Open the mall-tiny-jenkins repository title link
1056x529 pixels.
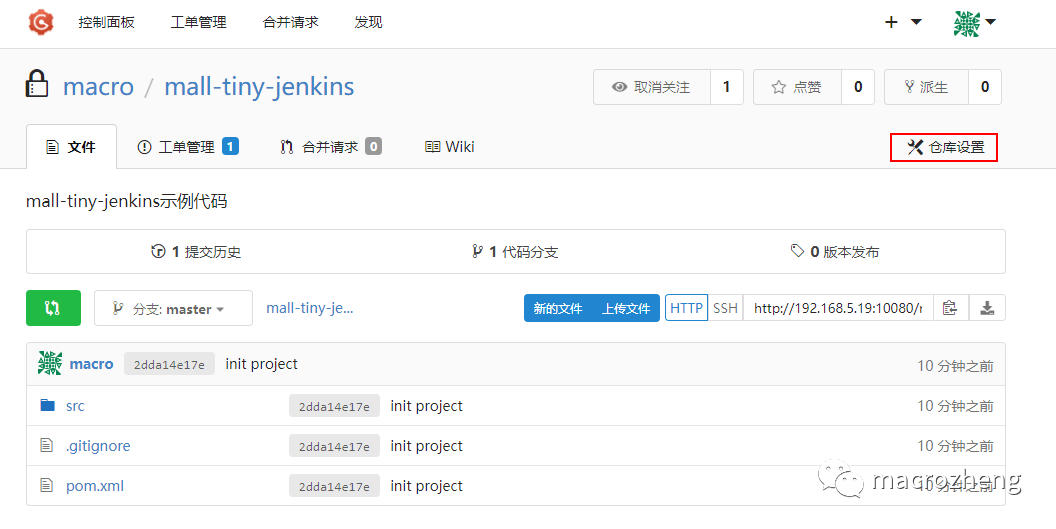[x=259, y=86]
